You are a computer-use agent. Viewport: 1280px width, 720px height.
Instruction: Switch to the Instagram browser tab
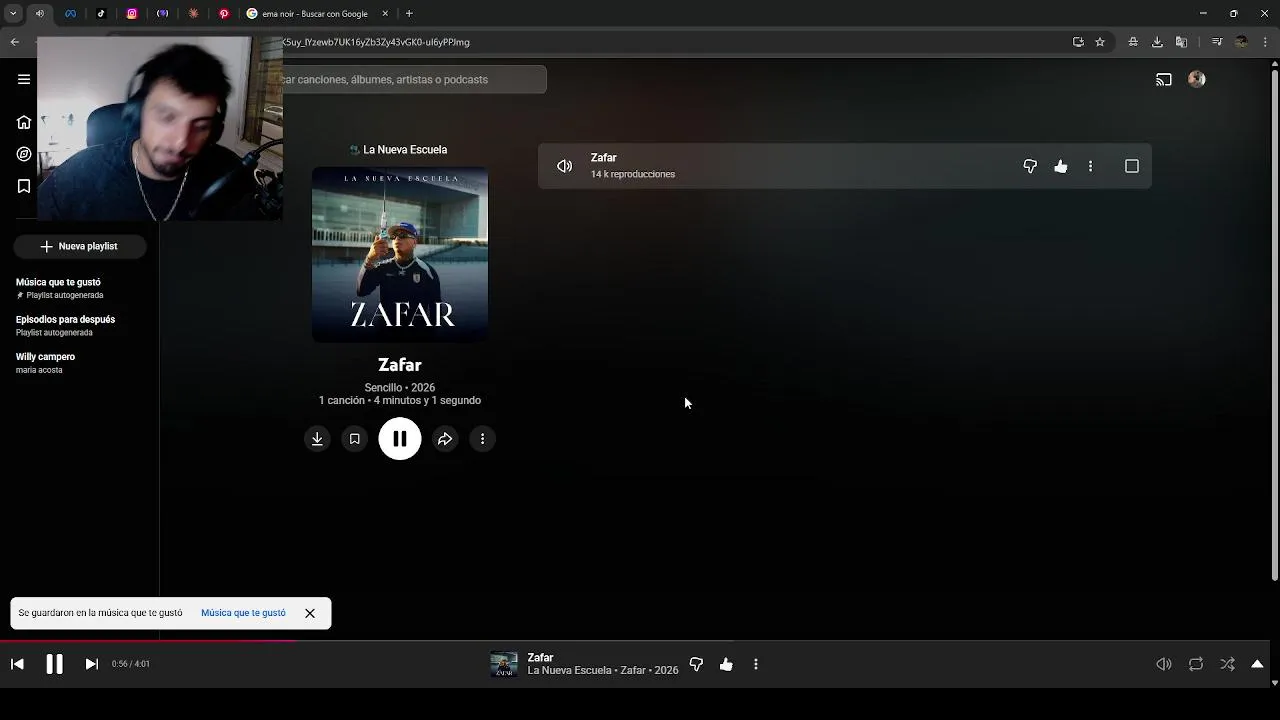click(132, 13)
